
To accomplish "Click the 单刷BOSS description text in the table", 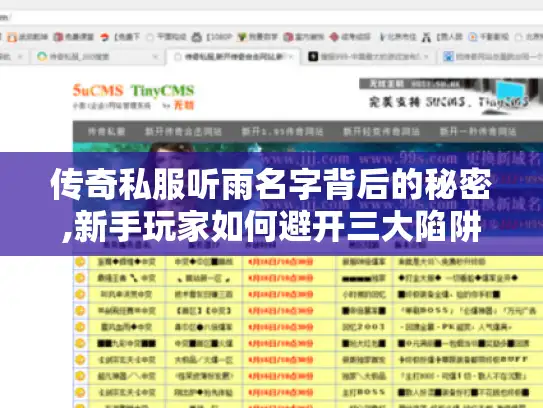I will pyautogui.click(x=468, y=311).
